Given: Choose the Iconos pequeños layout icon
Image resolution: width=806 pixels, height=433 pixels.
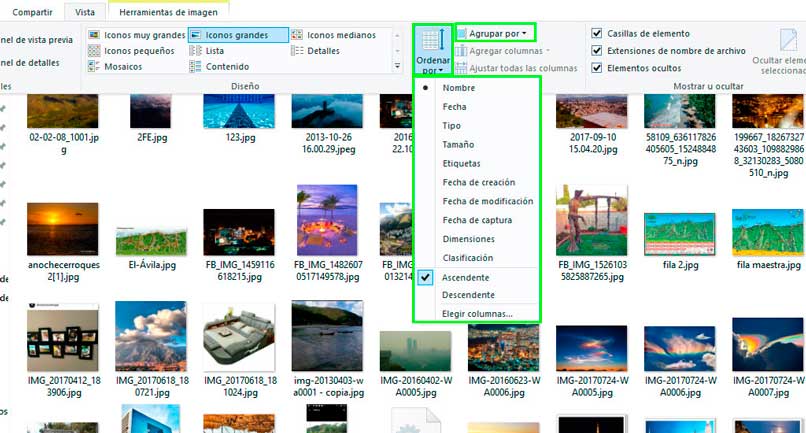Looking at the screenshot, I should (94, 51).
